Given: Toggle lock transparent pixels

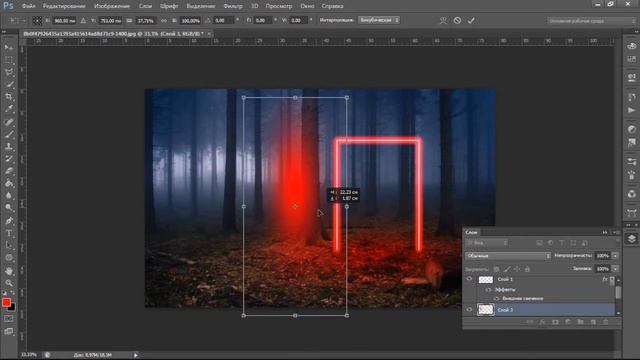Looking at the screenshot, I should point(496,269).
